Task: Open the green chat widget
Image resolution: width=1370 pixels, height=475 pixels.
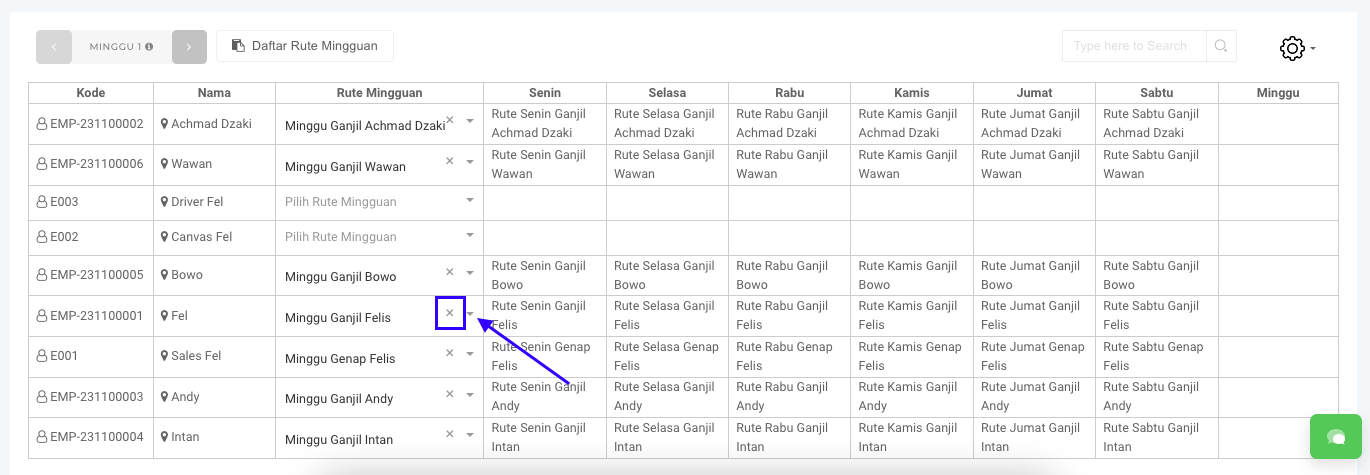Action: pyautogui.click(x=1336, y=437)
